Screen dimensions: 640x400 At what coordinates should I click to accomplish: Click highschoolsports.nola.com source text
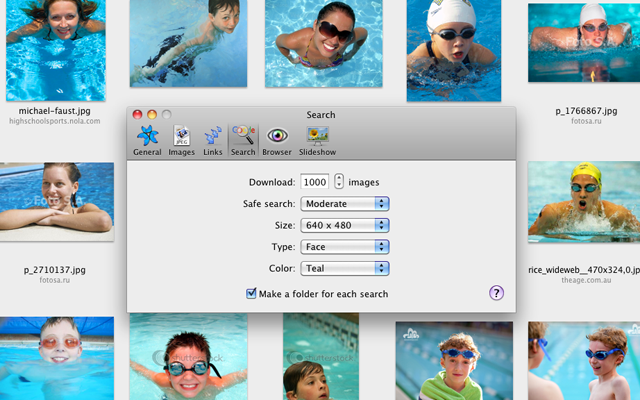(x=55, y=121)
